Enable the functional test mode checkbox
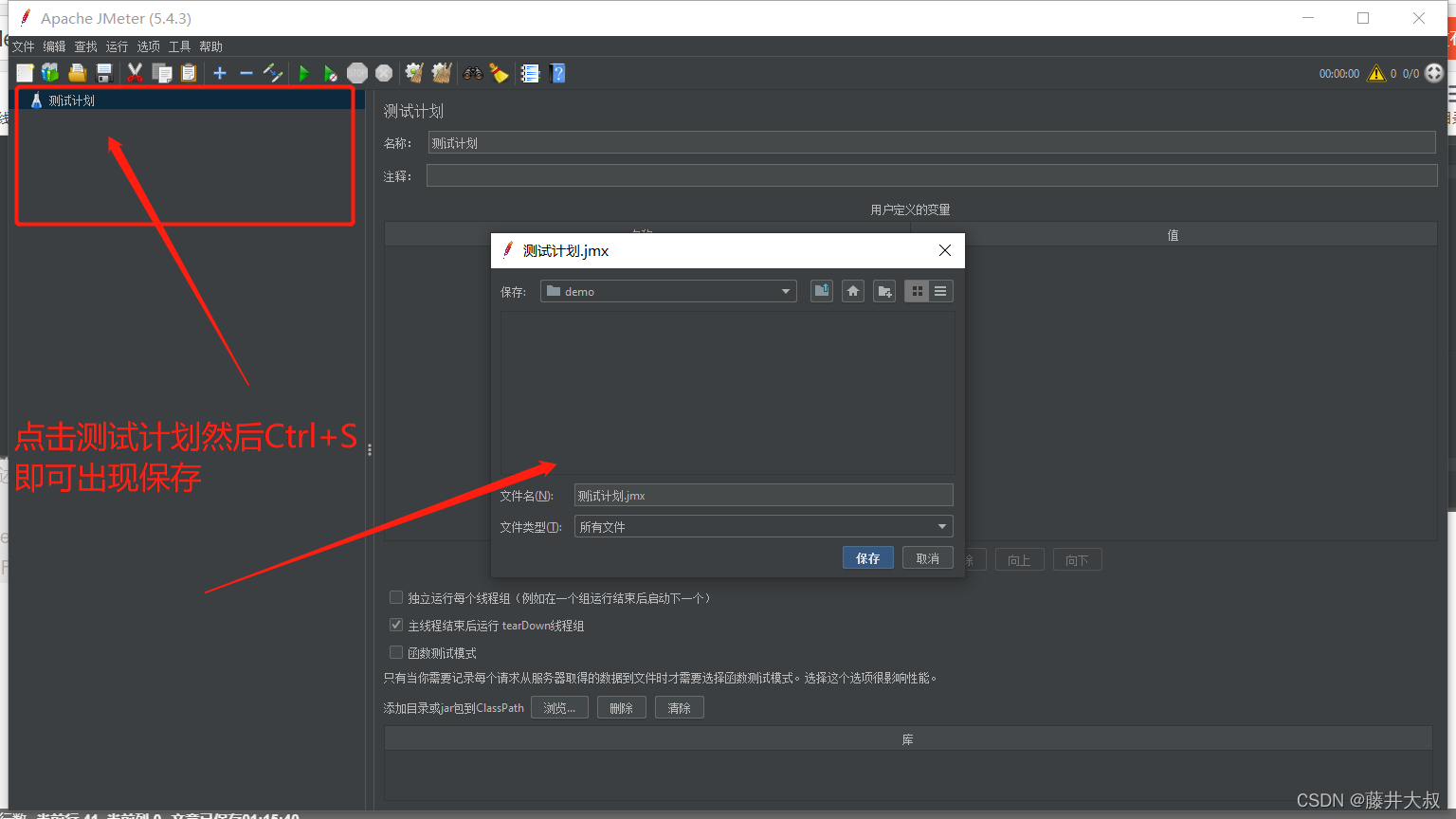 [x=396, y=652]
